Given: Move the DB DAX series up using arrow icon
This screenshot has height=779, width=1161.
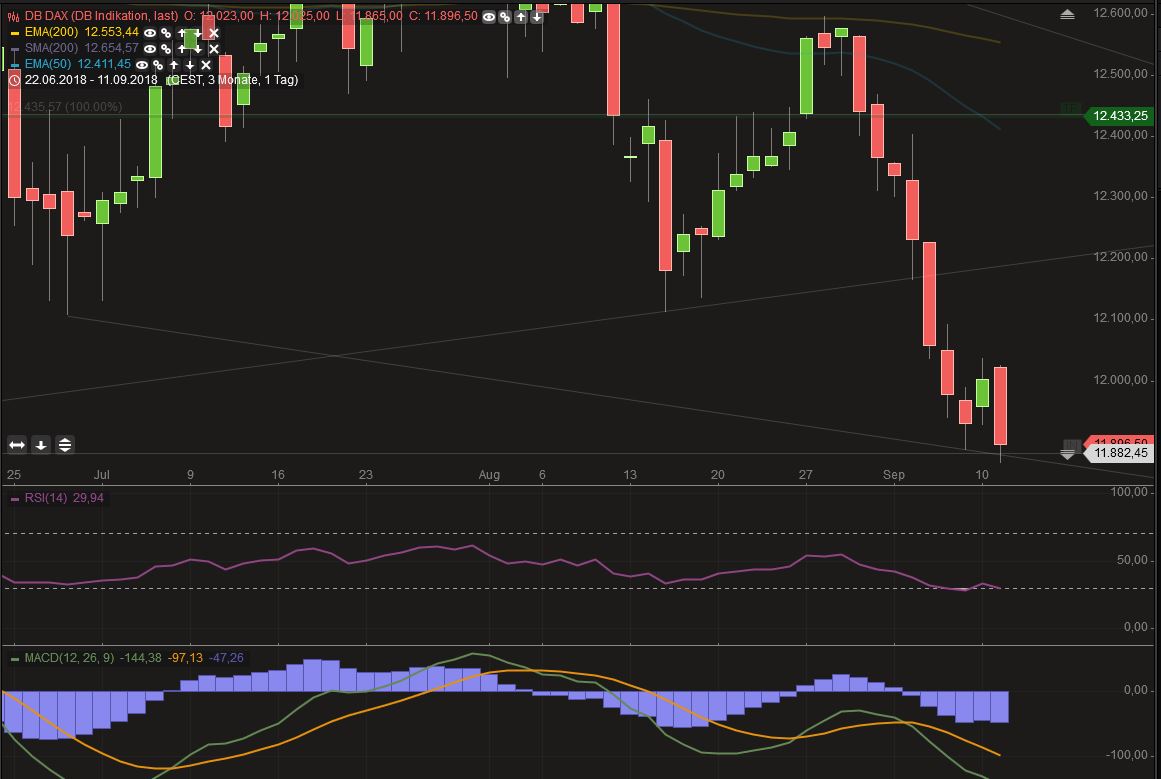Looking at the screenshot, I should [x=521, y=17].
